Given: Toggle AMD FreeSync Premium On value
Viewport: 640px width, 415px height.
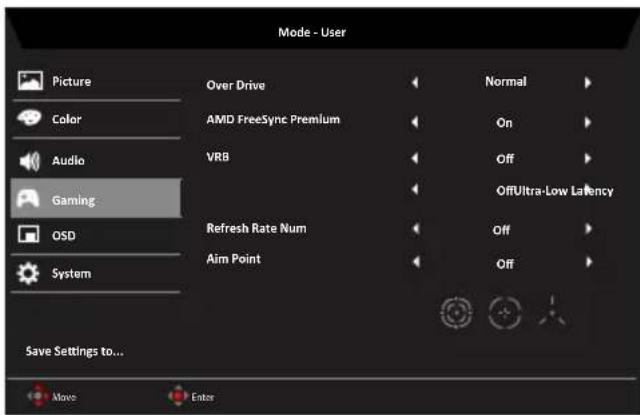Looking at the screenshot, I should point(504,122).
